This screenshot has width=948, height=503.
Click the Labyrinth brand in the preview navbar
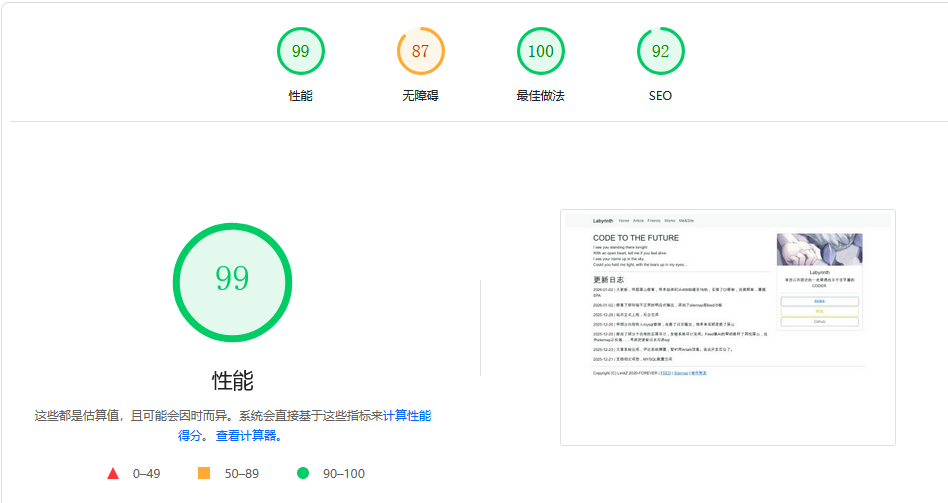point(602,220)
